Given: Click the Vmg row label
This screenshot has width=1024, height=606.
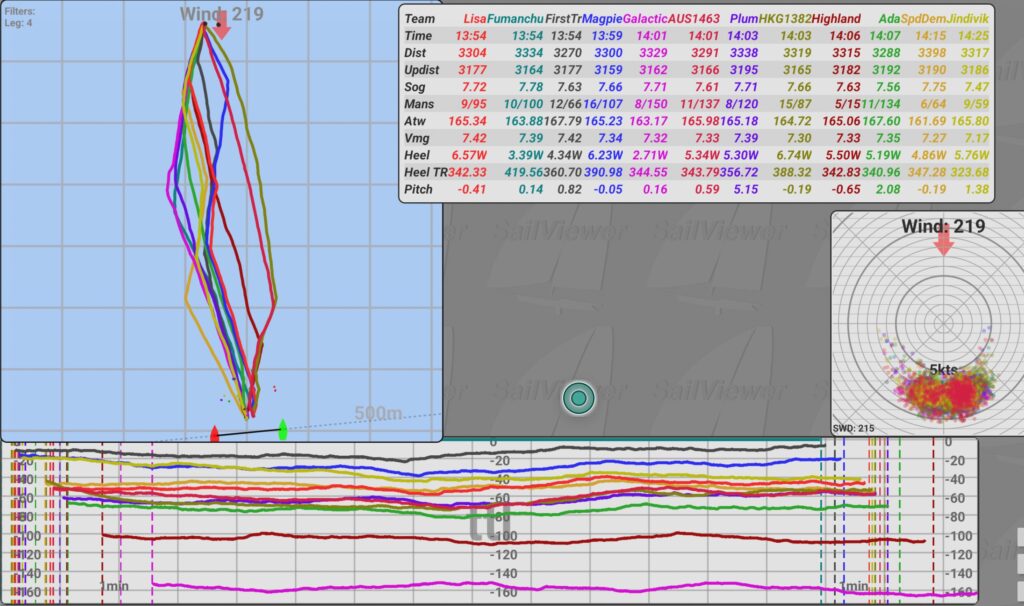Looking at the screenshot, I should [417, 138].
